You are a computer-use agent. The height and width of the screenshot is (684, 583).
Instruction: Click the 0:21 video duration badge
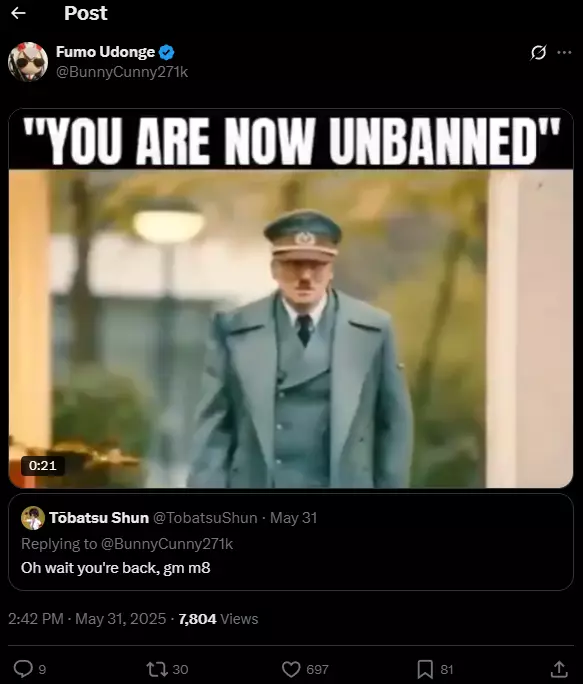click(x=43, y=465)
